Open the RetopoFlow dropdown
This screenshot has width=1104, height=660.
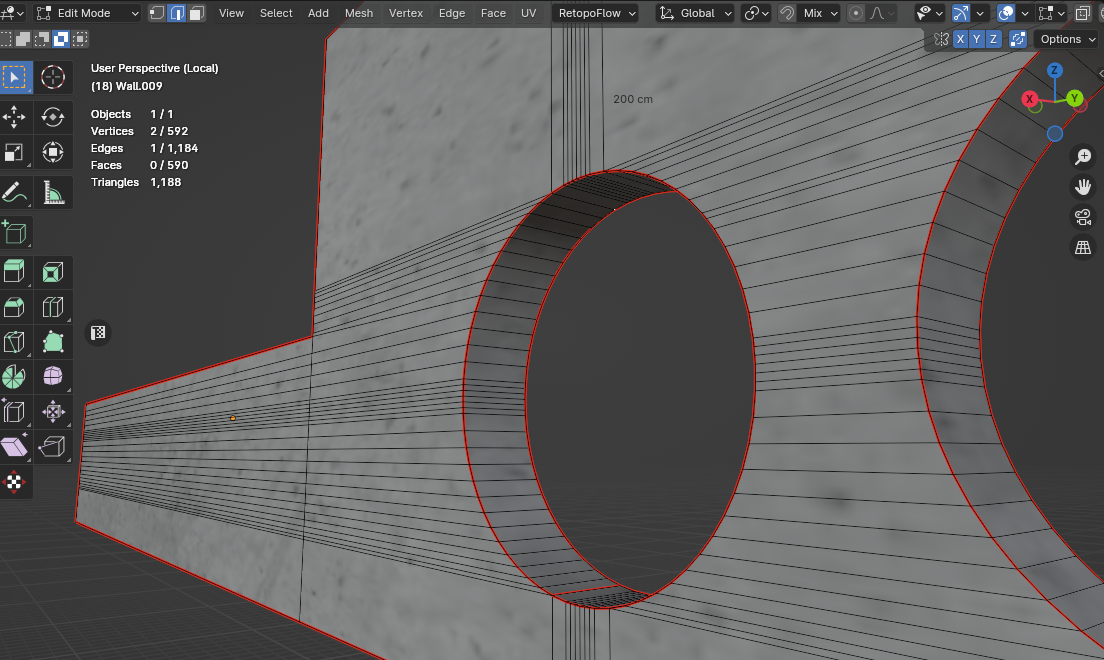coord(596,13)
